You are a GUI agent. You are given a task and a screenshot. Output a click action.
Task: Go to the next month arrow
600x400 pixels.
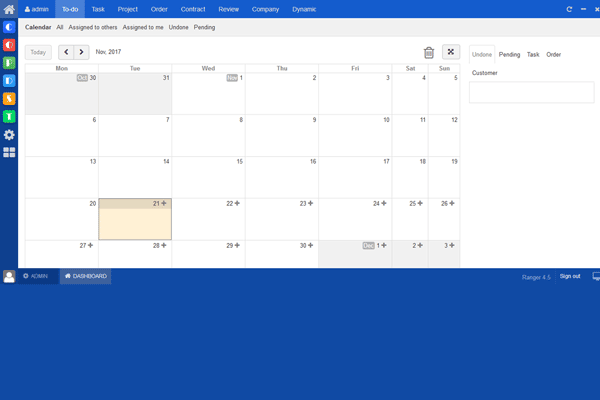point(81,52)
